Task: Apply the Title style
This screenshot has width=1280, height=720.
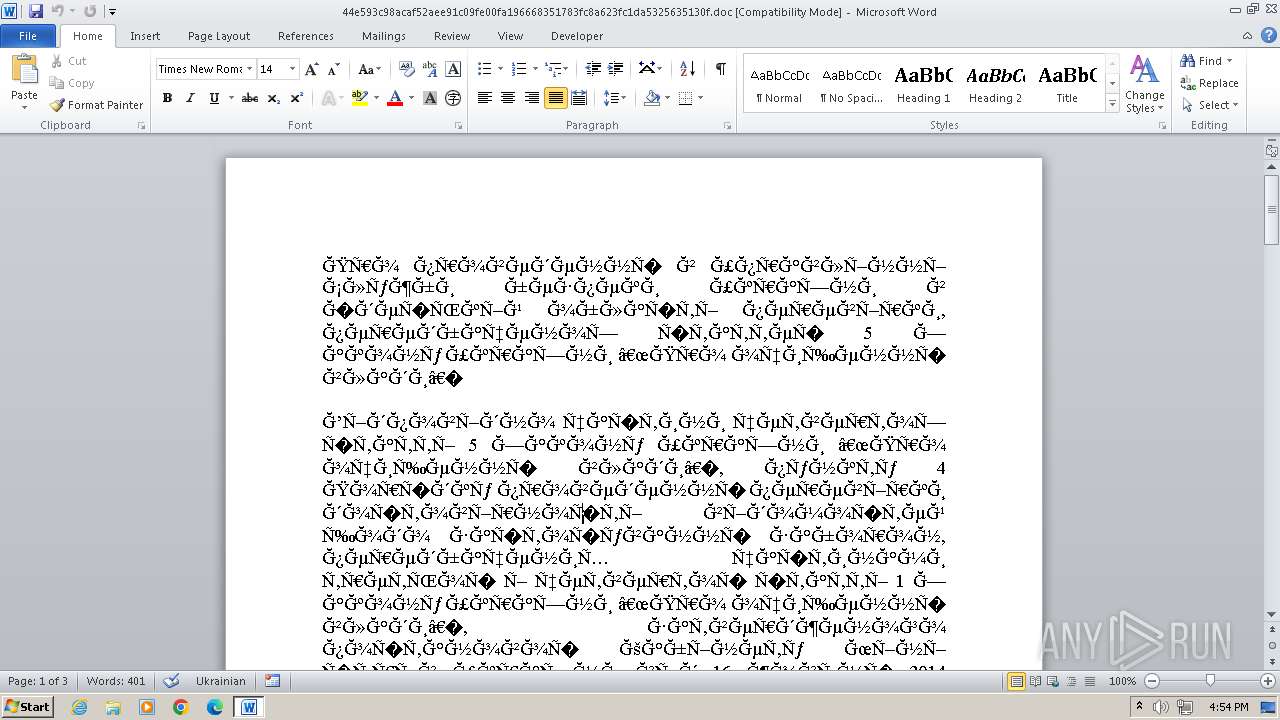Action: pos(1067,85)
